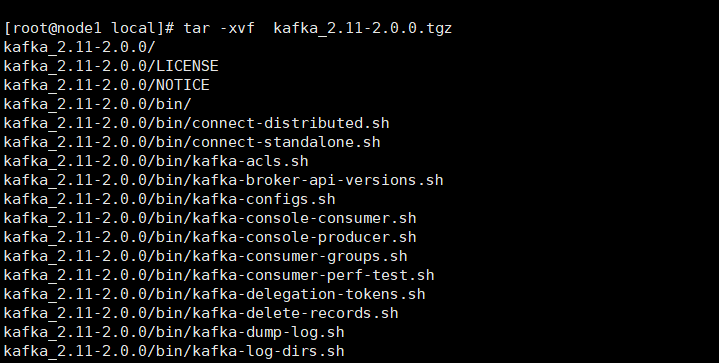Click the root@node1 local prompt
The height and width of the screenshot is (363, 719).
coord(89,28)
